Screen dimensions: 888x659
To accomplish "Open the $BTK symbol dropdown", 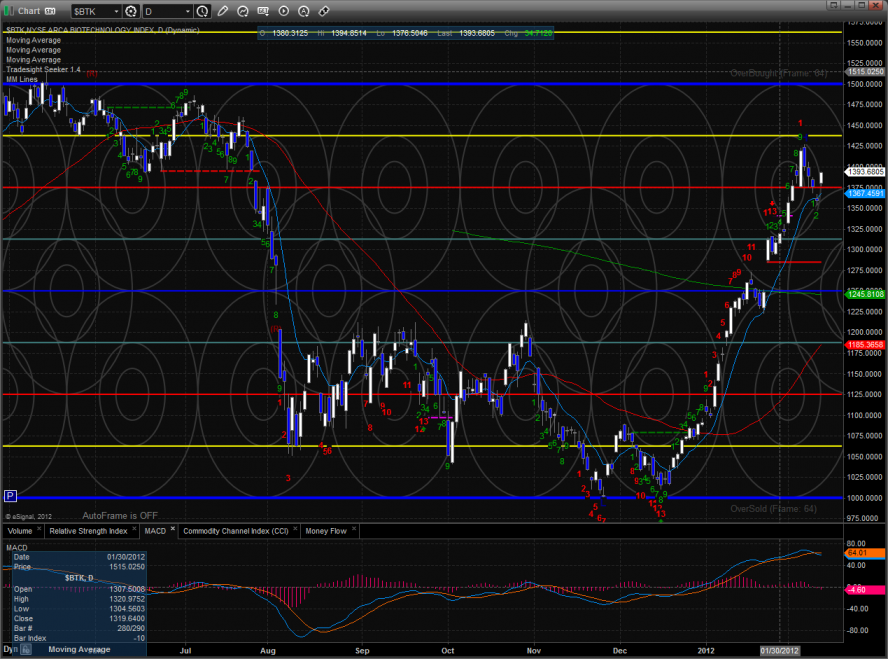I will pyautogui.click(x=117, y=11).
